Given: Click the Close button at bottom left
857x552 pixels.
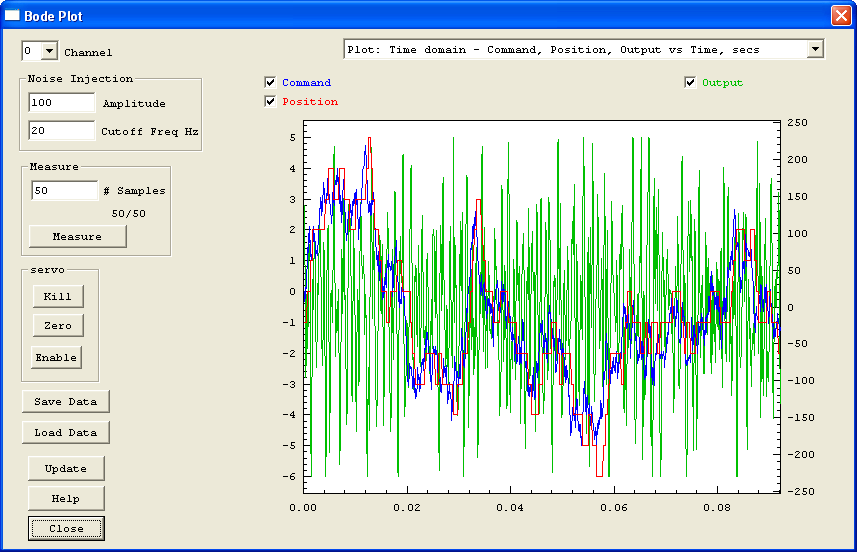Looking at the screenshot, I should tap(65, 528).
